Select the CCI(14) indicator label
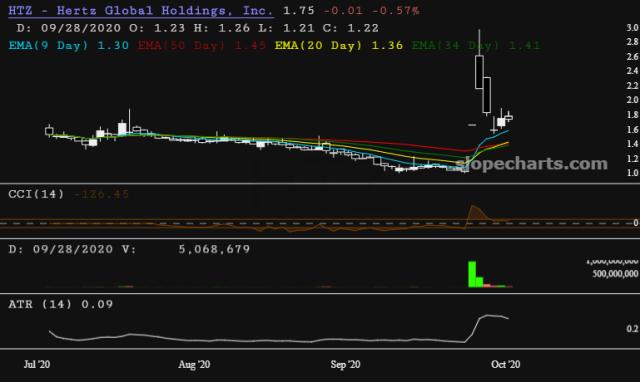 (36, 194)
